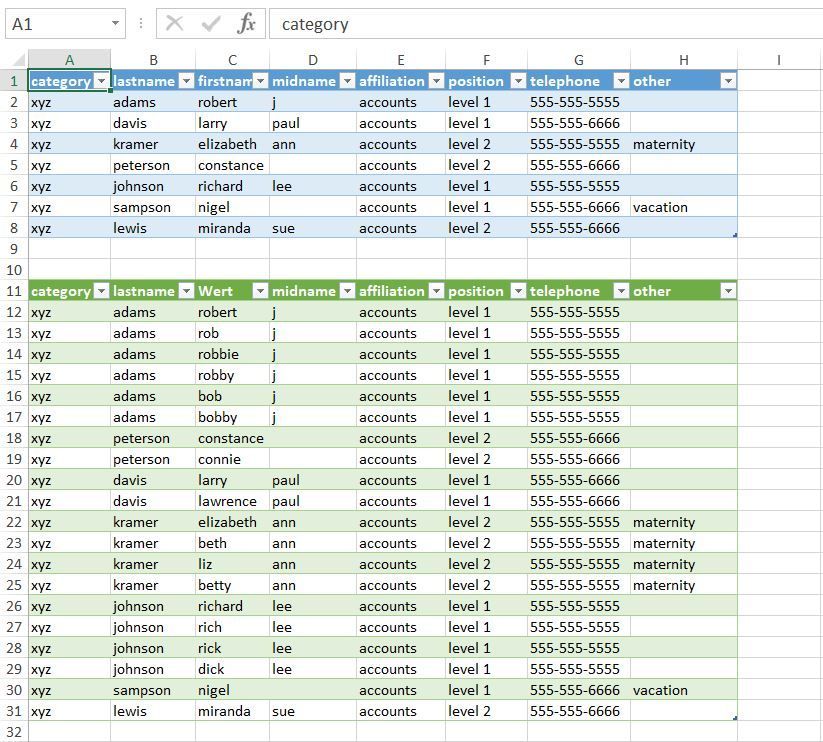Select column A header
This screenshot has width=823, height=742.
click(x=69, y=60)
